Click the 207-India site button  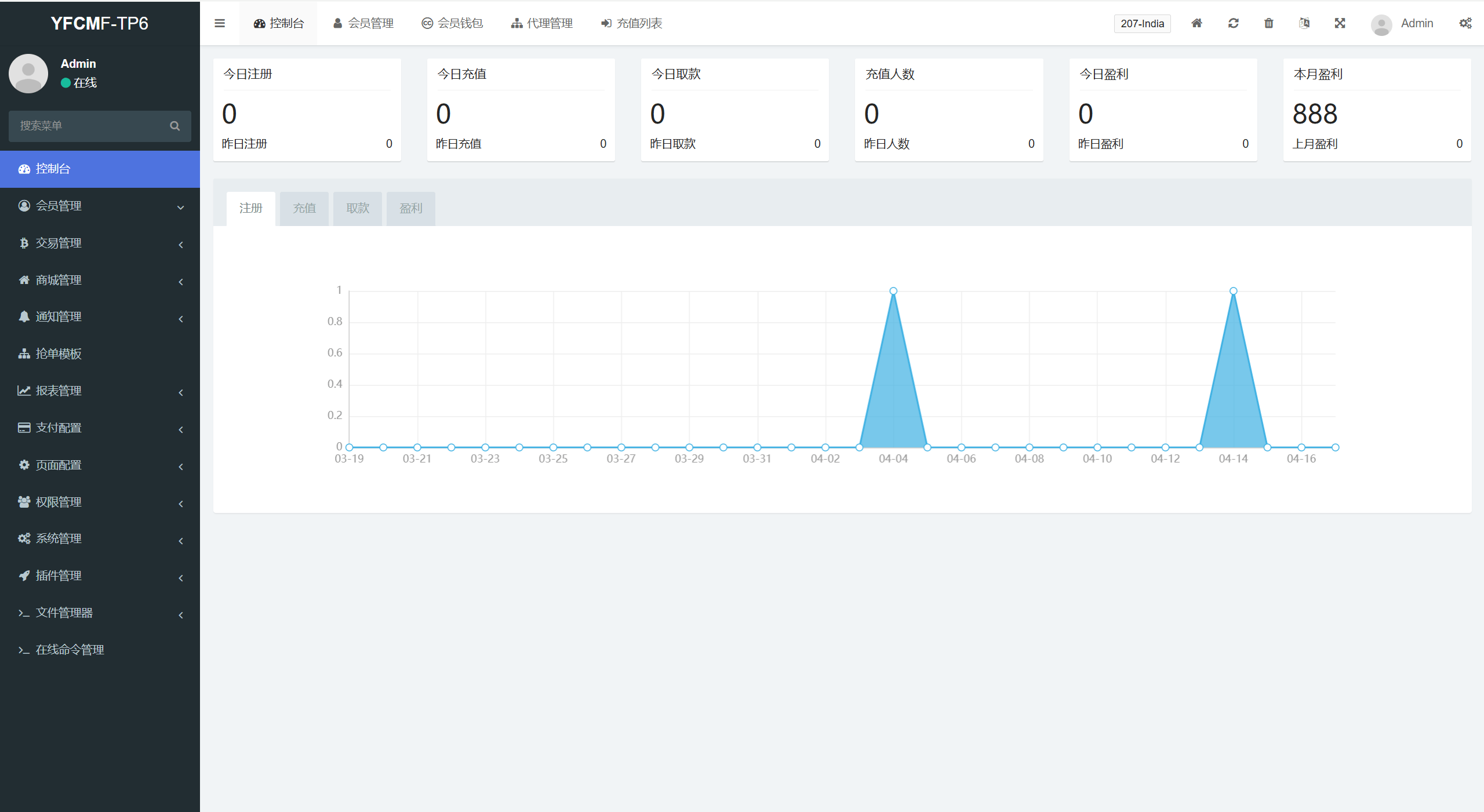(1141, 24)
